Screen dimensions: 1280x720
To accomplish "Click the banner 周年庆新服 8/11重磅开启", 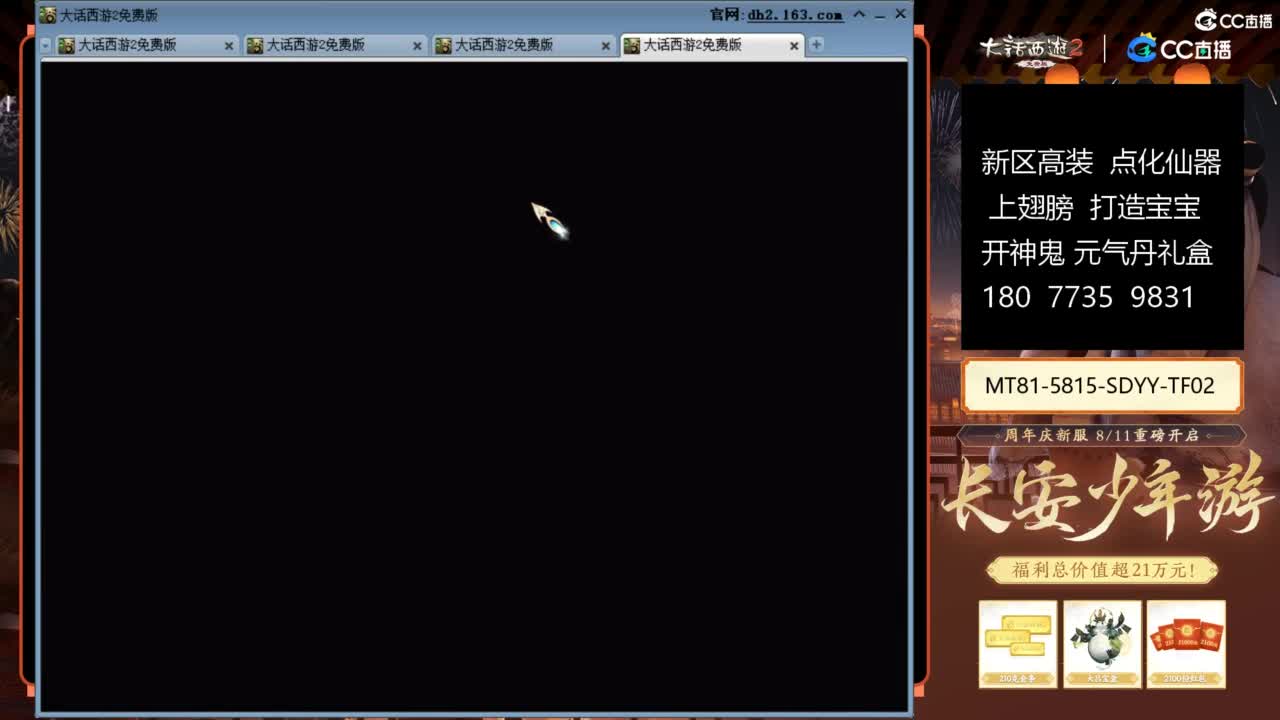I will [x=1101, y=435].
